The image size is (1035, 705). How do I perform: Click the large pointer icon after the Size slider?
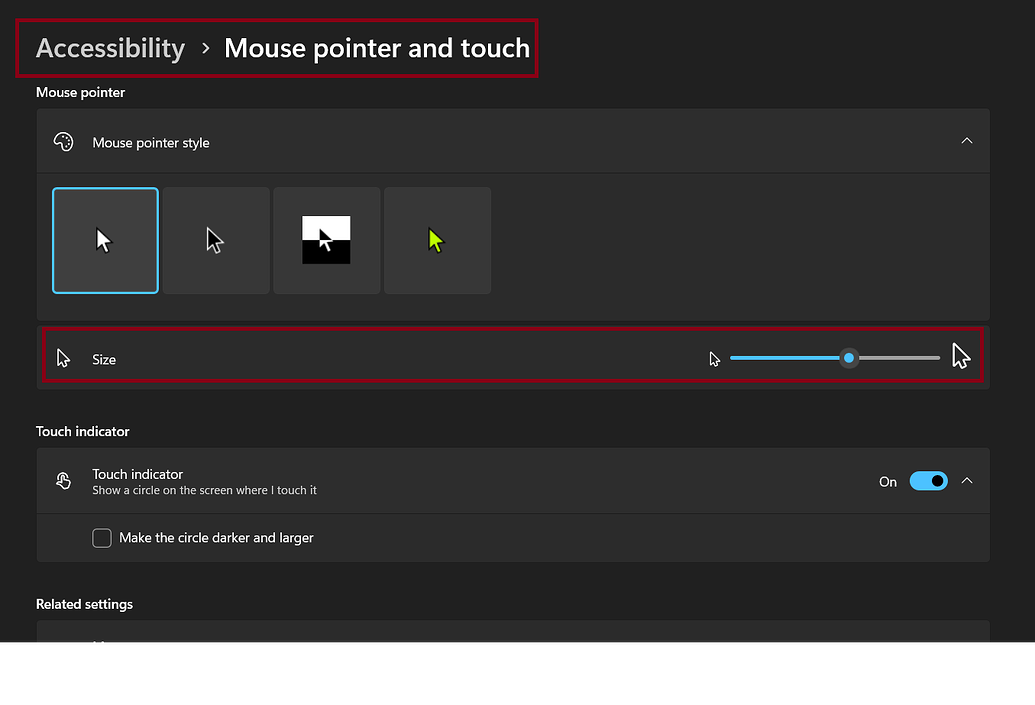pyautogui.click(x=960, y=355)
